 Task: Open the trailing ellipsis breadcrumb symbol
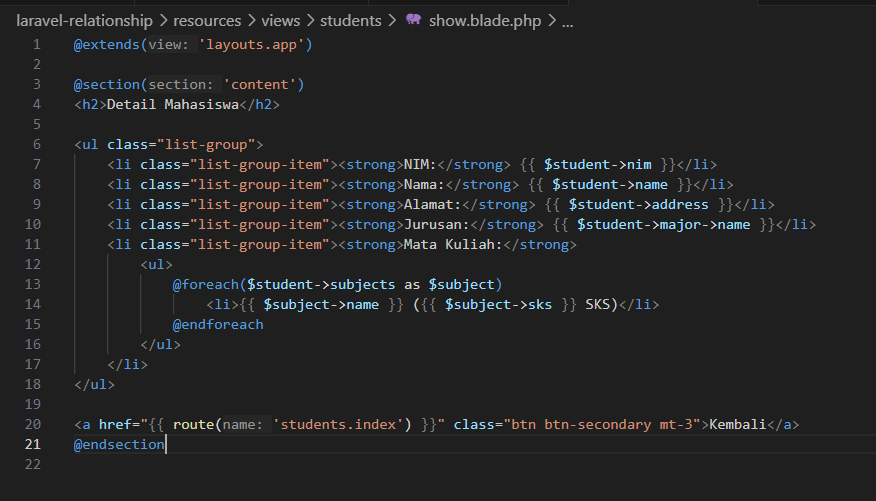568,20
